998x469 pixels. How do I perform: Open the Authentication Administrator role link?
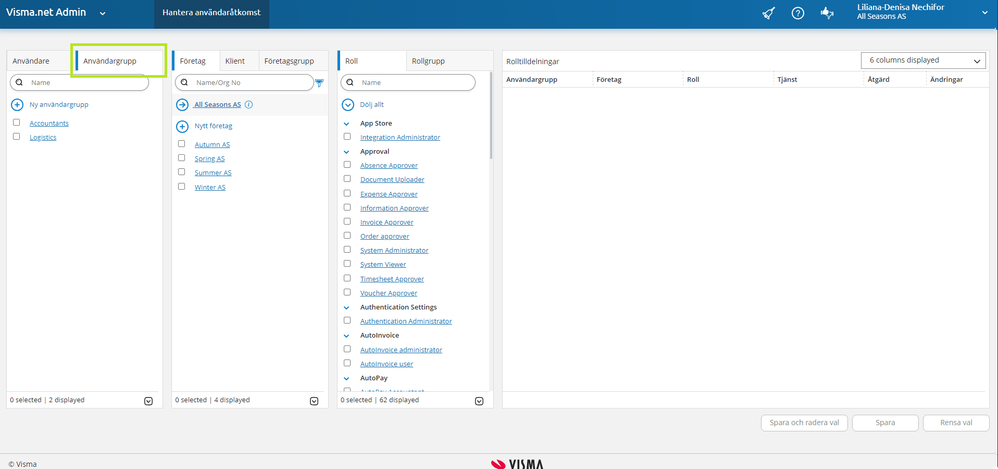pyautogui.click(x=406, y=321)
